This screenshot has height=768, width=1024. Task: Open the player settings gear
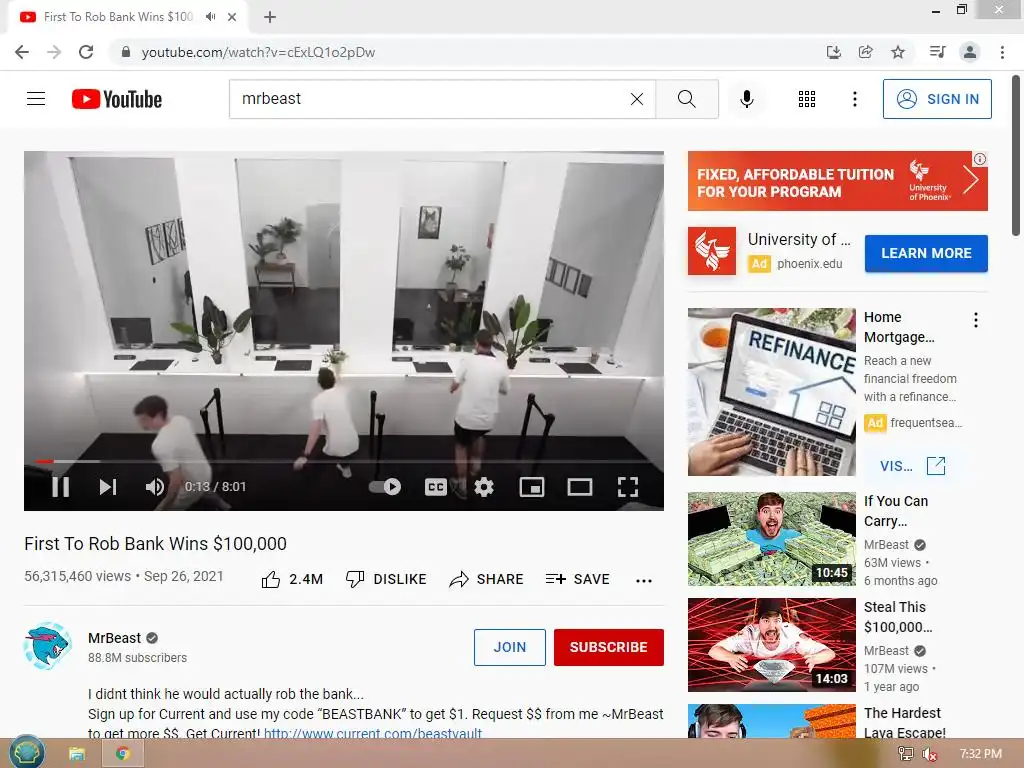click(x=484, y=487)
